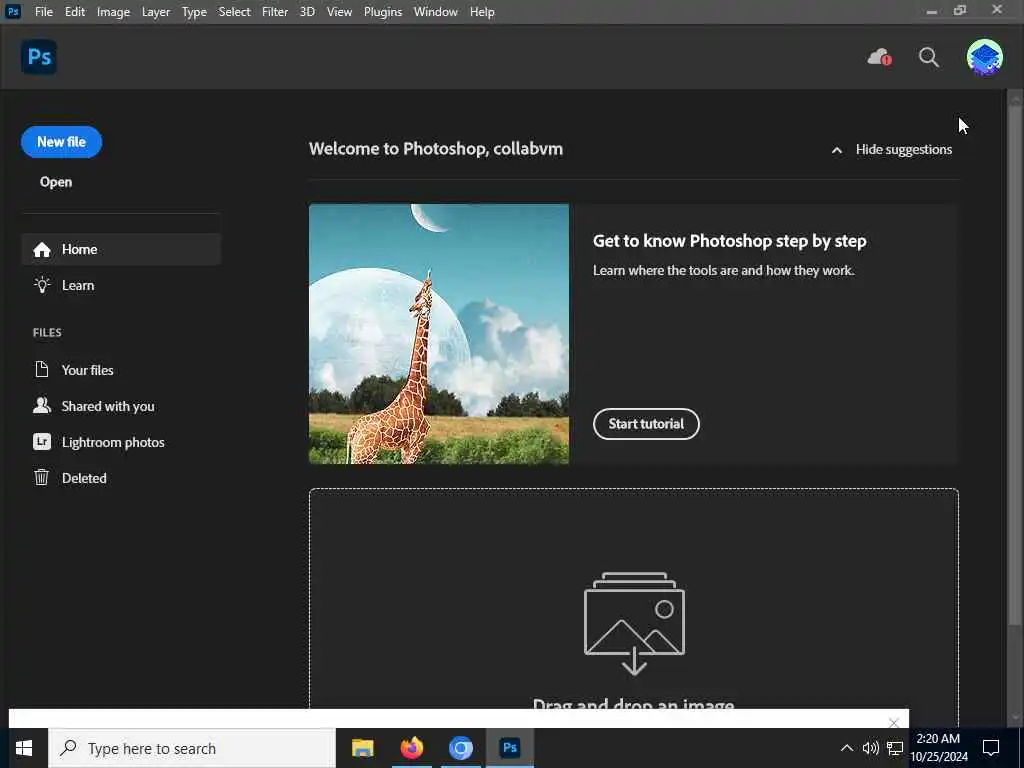Click the "Get to know Photoshop step by step" heading
The image size is (1024, 768).
(x=729, y=241)
